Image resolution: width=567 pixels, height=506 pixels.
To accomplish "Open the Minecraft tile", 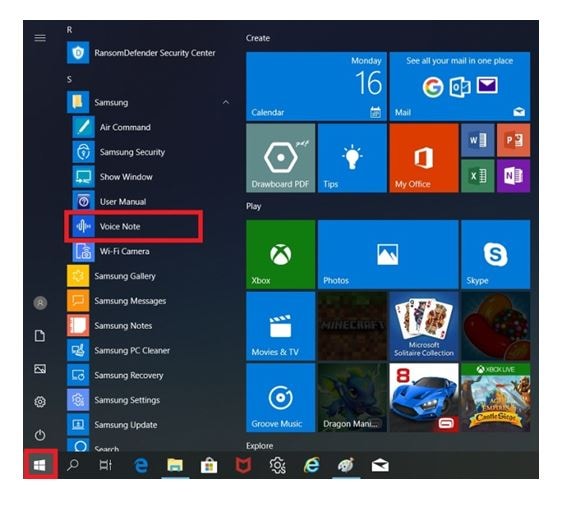I will point(352,326).
